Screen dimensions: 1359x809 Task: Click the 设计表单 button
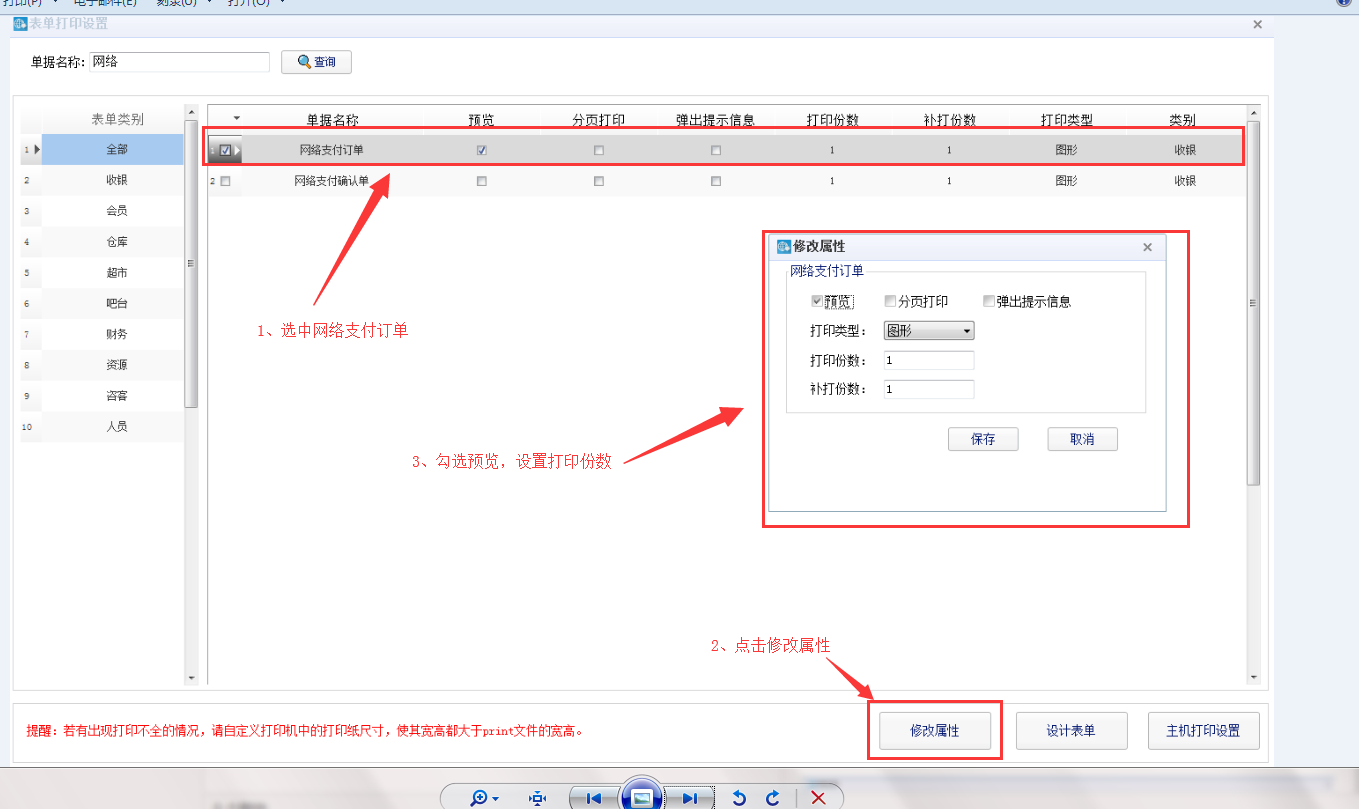pos(1071,731)
